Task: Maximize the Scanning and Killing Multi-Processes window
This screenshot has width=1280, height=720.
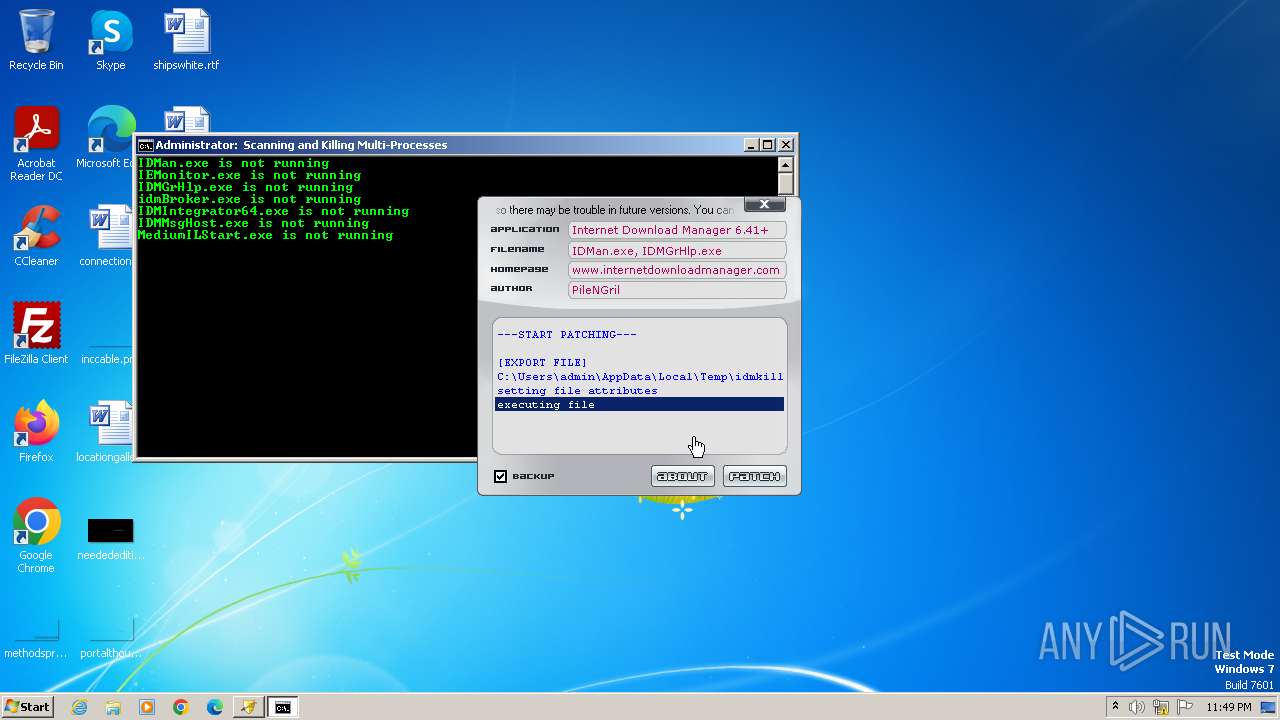Action: [x=768, y=145]
